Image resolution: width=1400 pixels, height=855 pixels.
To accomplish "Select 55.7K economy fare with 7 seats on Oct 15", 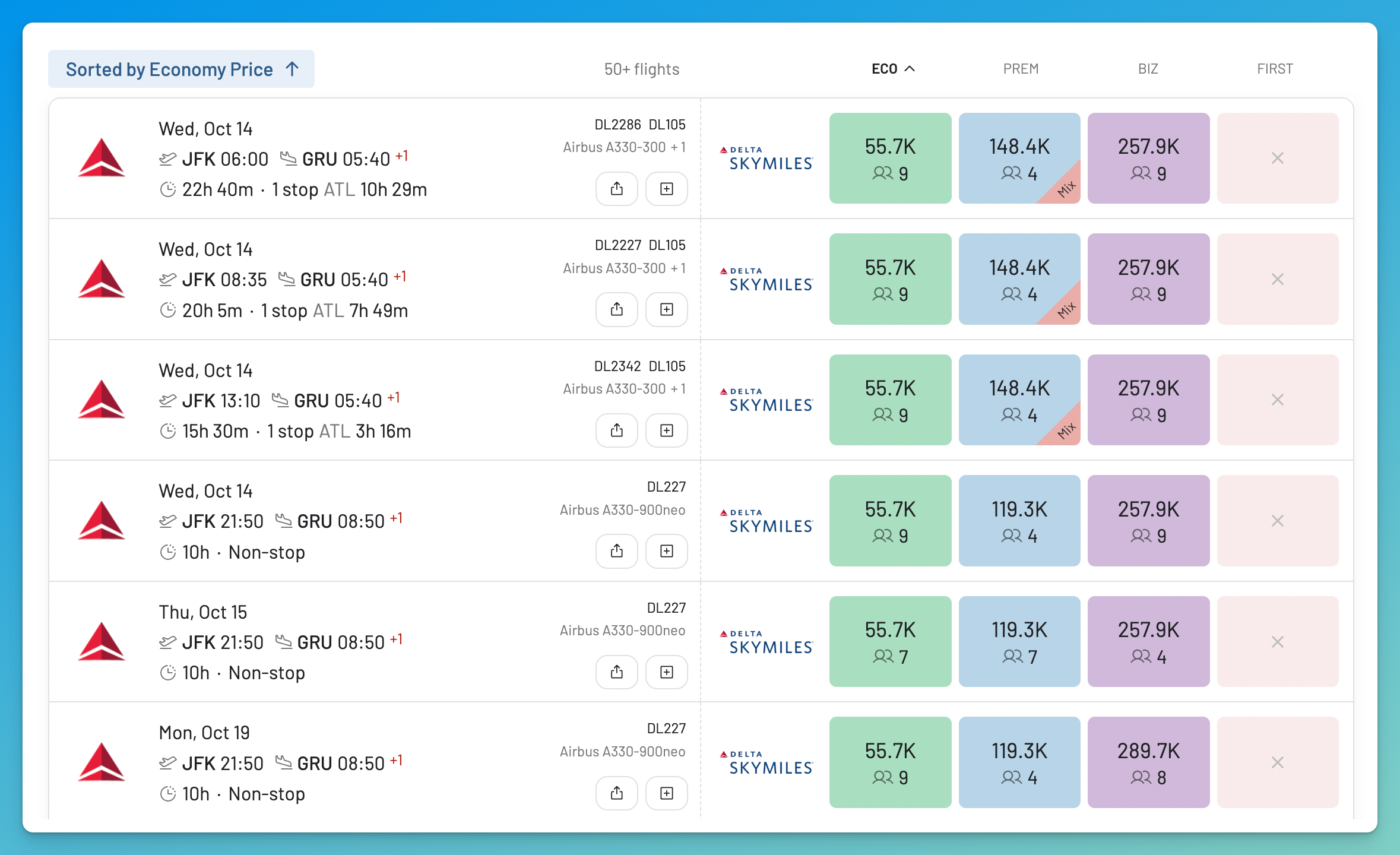I will click(890, 641).
